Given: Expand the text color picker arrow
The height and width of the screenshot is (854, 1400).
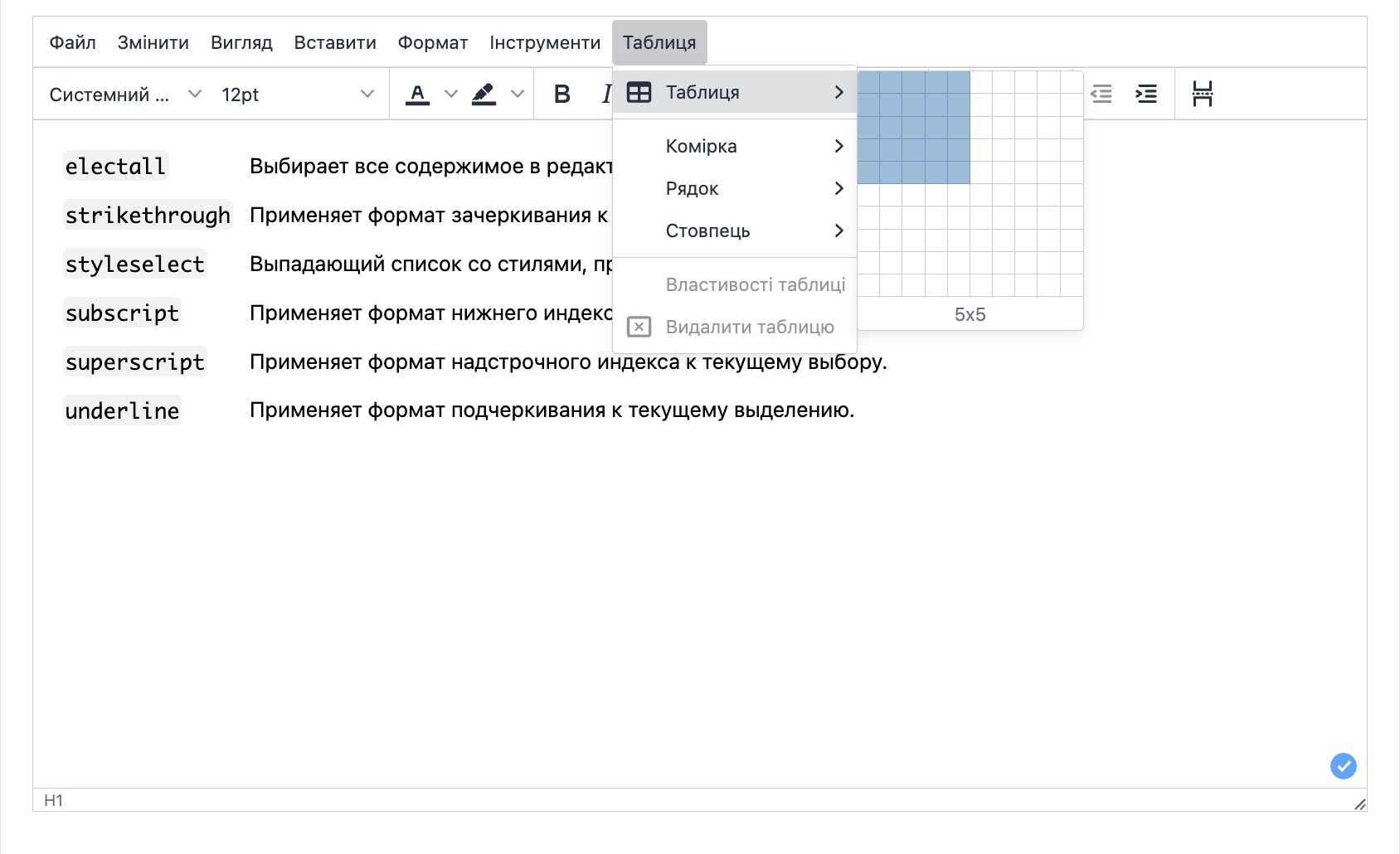Looking at the screenshot, I should tap(451, 95).
